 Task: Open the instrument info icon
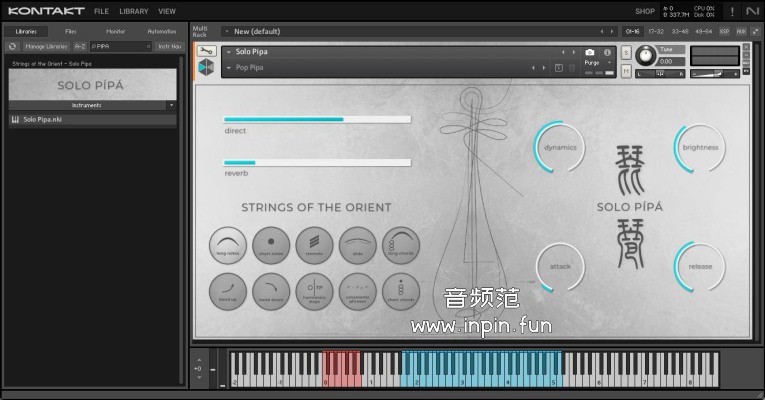click(607, 52)
